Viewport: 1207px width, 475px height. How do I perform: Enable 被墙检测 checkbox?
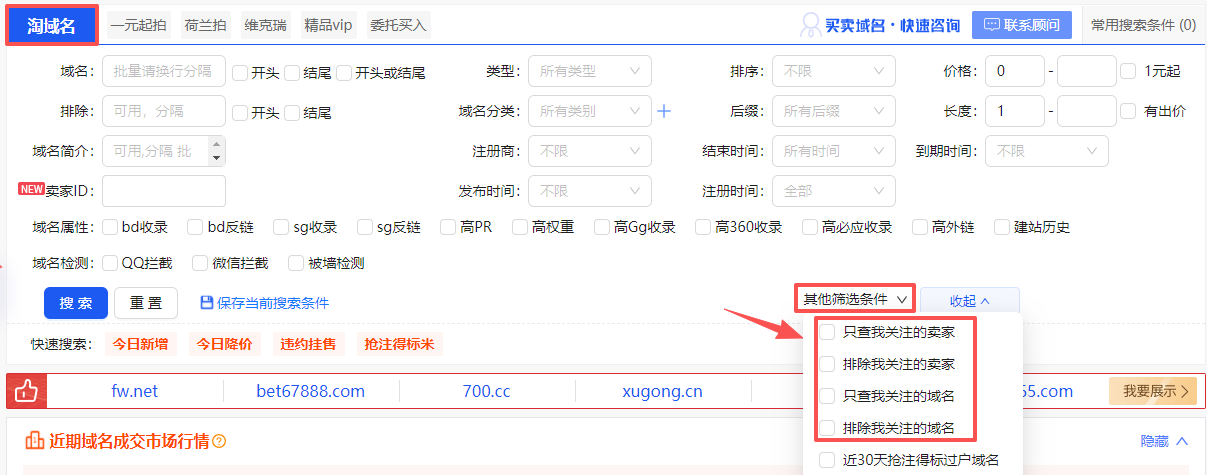[x=296, y=263]
